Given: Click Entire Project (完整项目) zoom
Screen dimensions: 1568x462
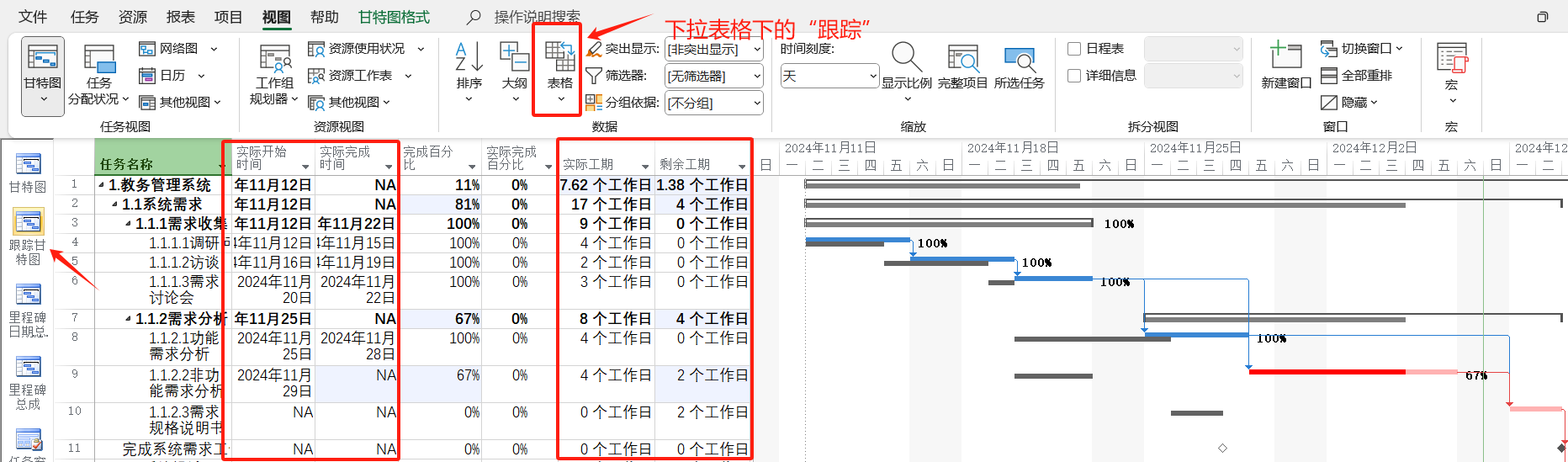Looking at the screenshot, I should [962, 66].
